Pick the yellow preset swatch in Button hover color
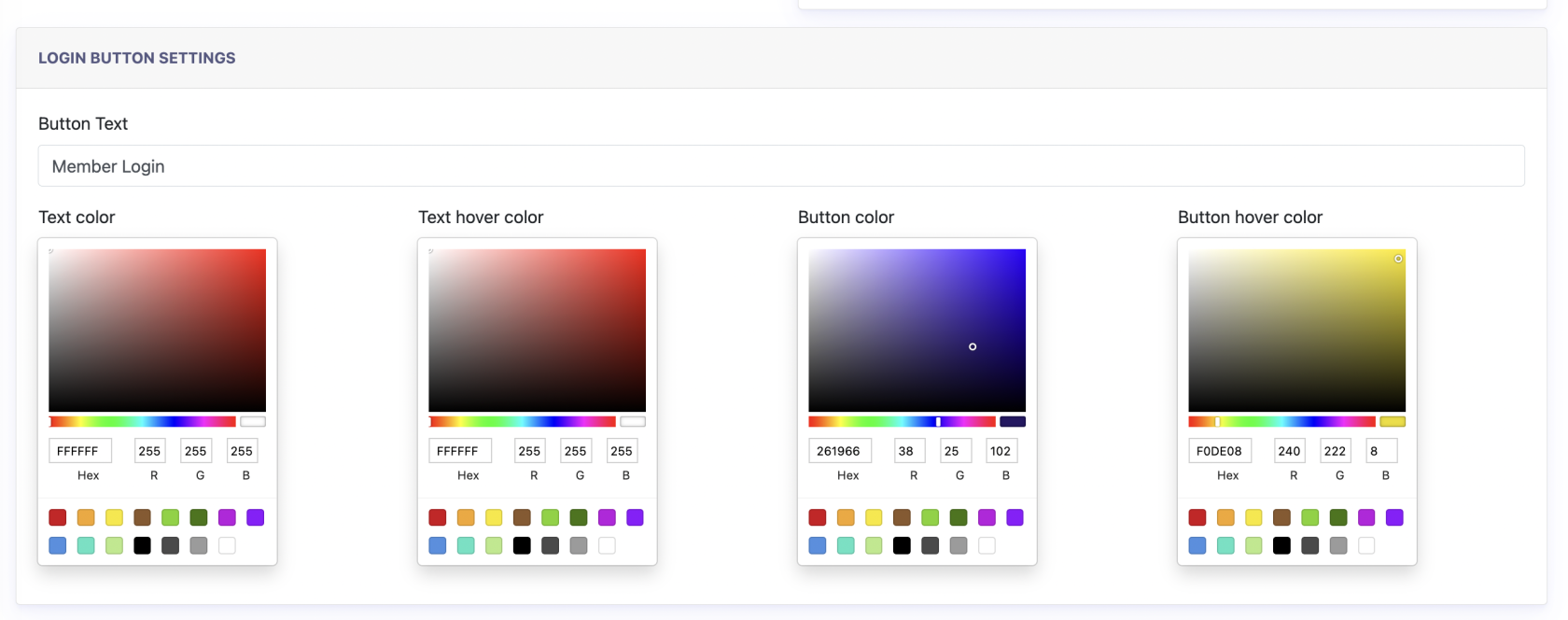Image resolution: width=1568 pixels, height=620 pixels. click(1253, 517)
